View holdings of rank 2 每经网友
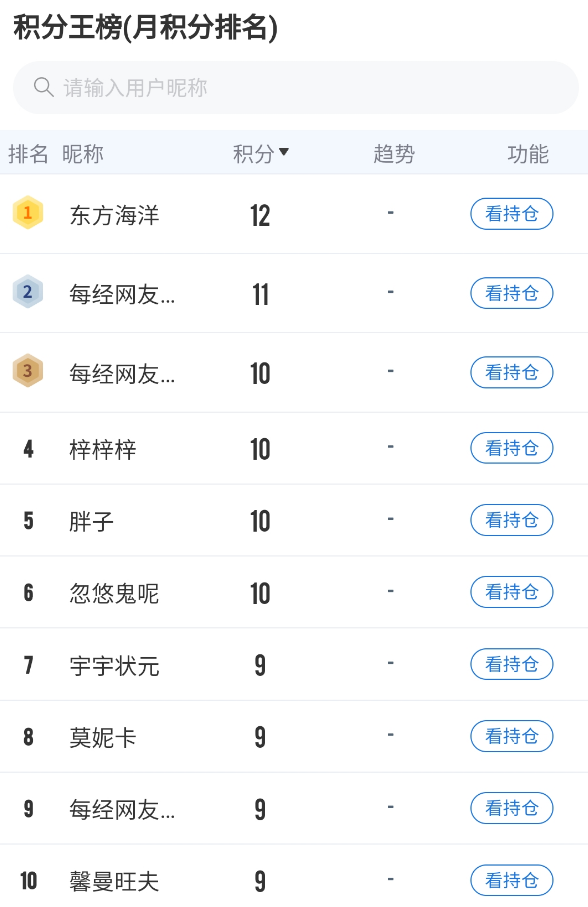Viewport: 588px width, 907px height. click(x=512, y=293)
